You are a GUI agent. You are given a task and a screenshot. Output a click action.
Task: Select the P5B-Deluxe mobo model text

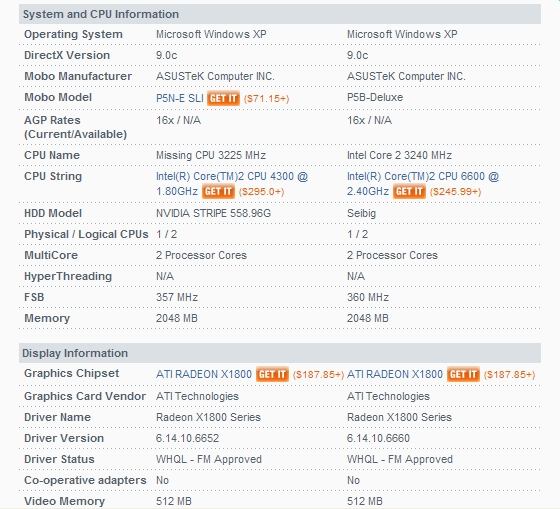pos(375,97)
